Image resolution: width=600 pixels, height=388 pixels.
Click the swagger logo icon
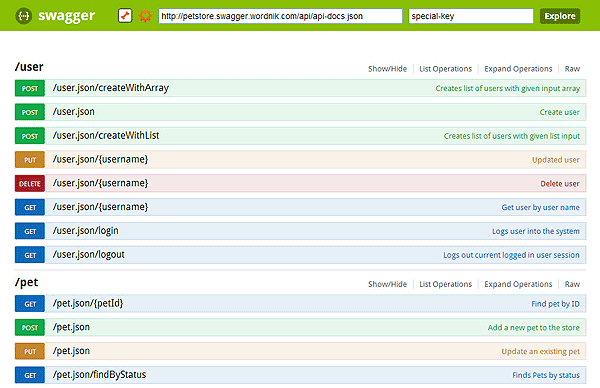(x=24, y=16)
